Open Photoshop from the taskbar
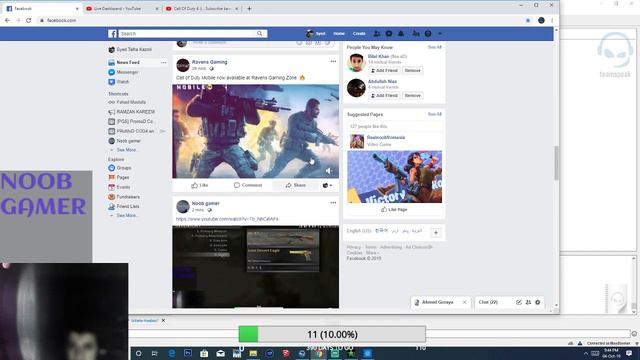 188,353
